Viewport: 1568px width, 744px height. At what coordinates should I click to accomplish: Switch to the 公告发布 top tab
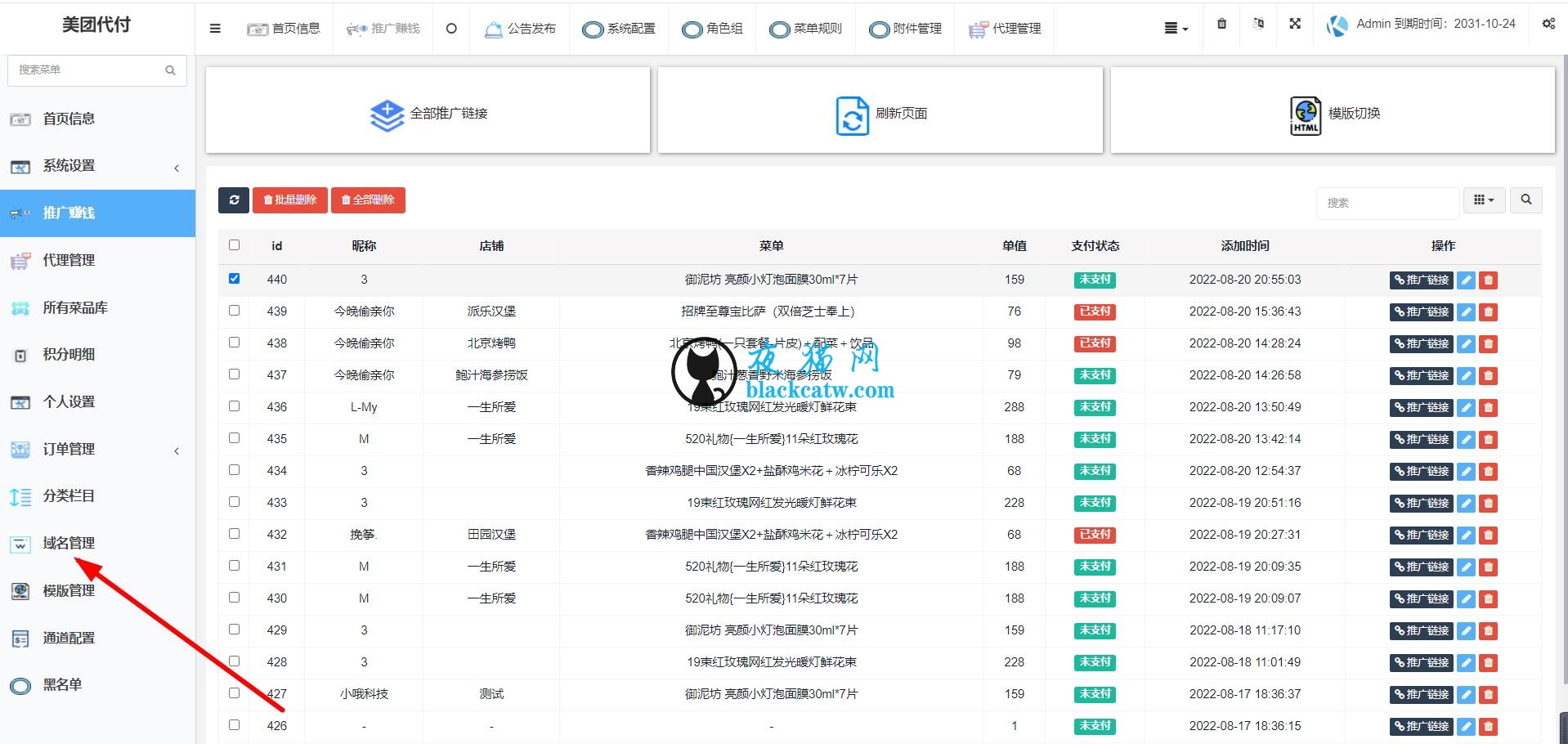pos(520,29)
